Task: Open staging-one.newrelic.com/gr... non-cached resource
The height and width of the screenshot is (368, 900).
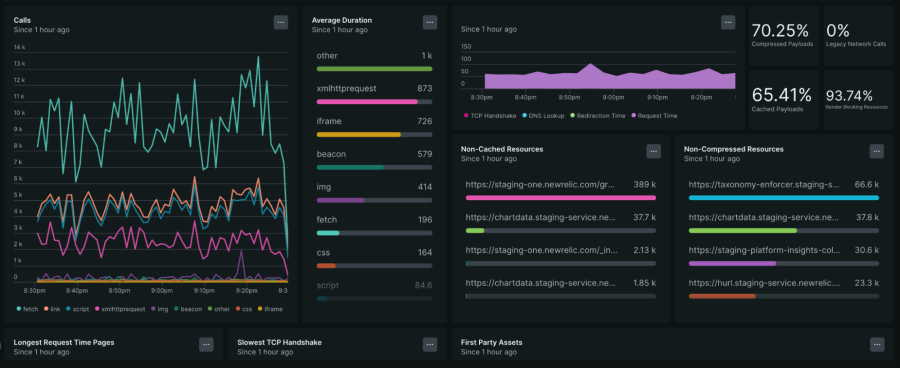Action: point(561,190)
